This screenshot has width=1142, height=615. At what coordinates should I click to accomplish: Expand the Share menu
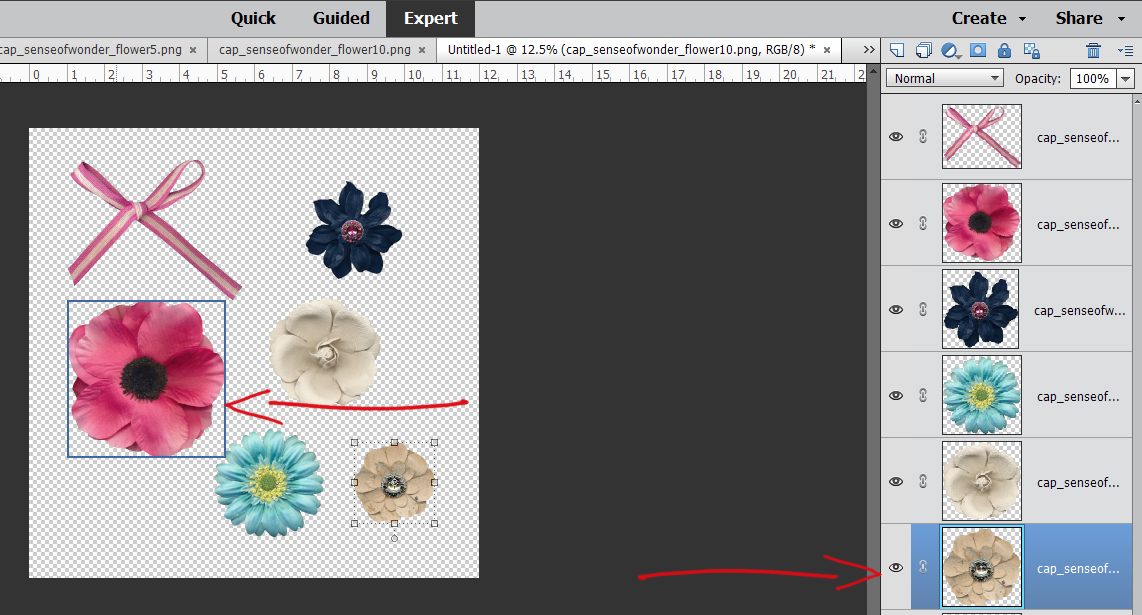click(1090, 18)
